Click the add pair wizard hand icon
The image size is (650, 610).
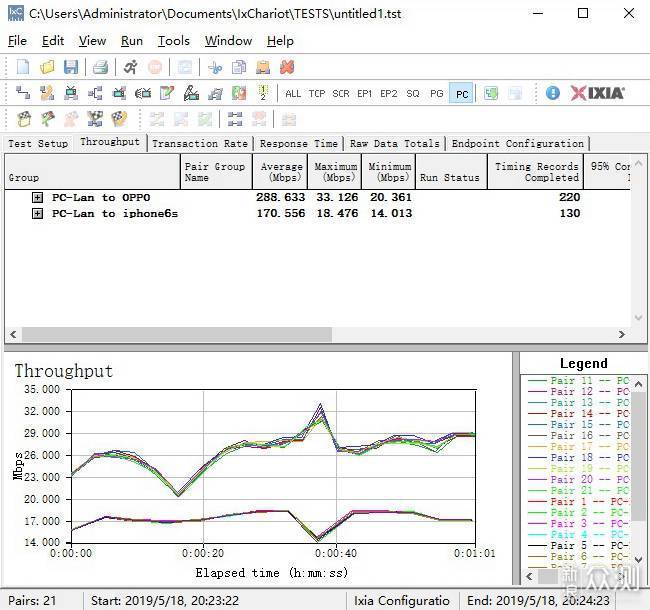47,93
